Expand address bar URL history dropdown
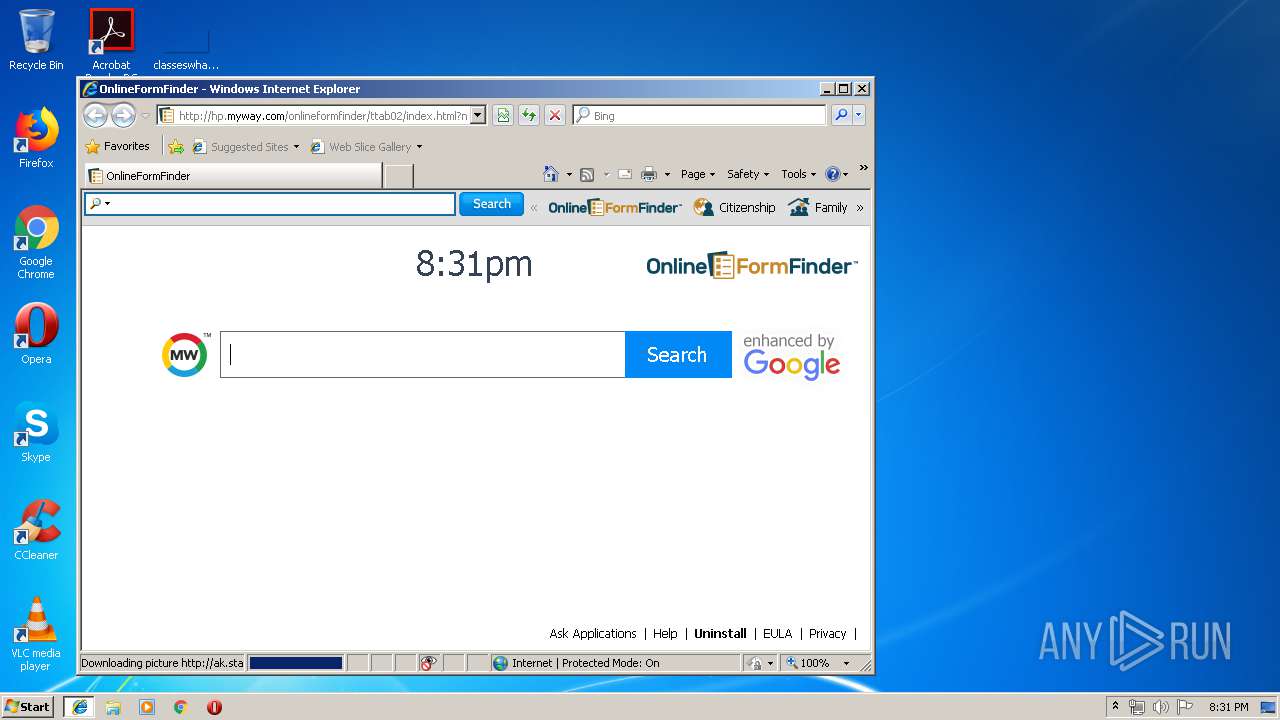Screen dimensions: 1280x720 click(x=477, y=116)
